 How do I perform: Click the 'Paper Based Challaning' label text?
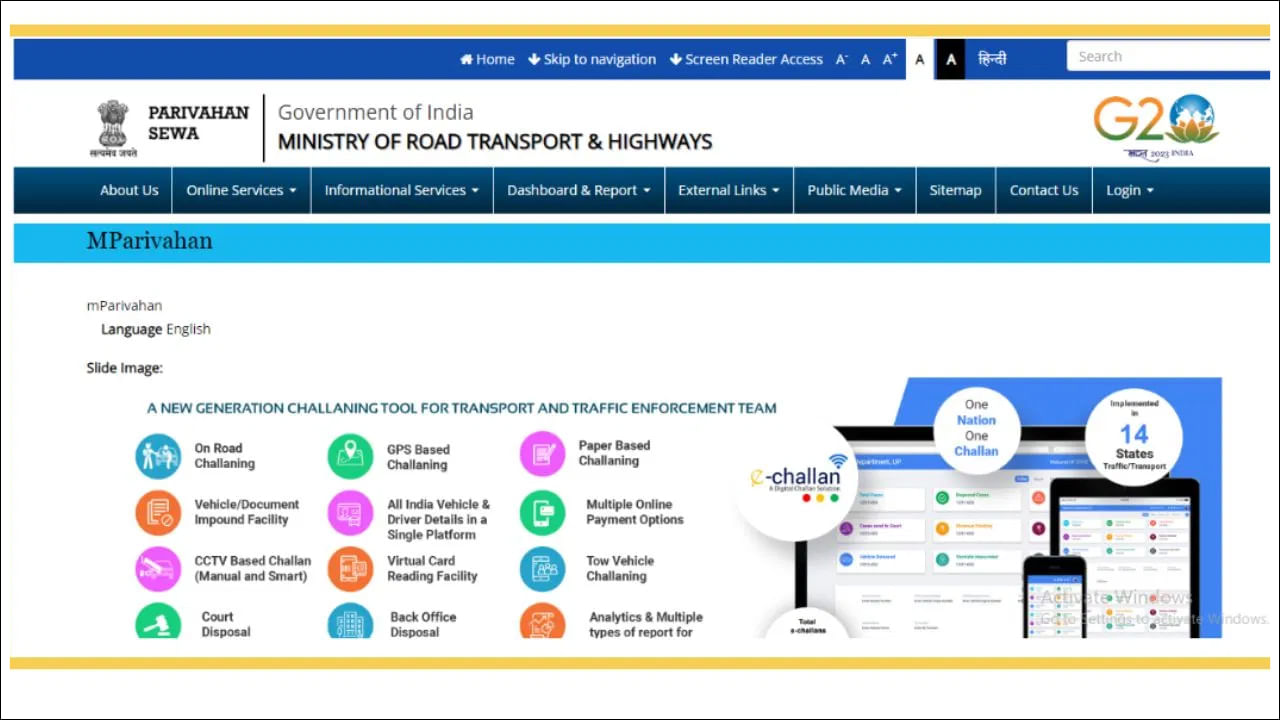point(614,453)
